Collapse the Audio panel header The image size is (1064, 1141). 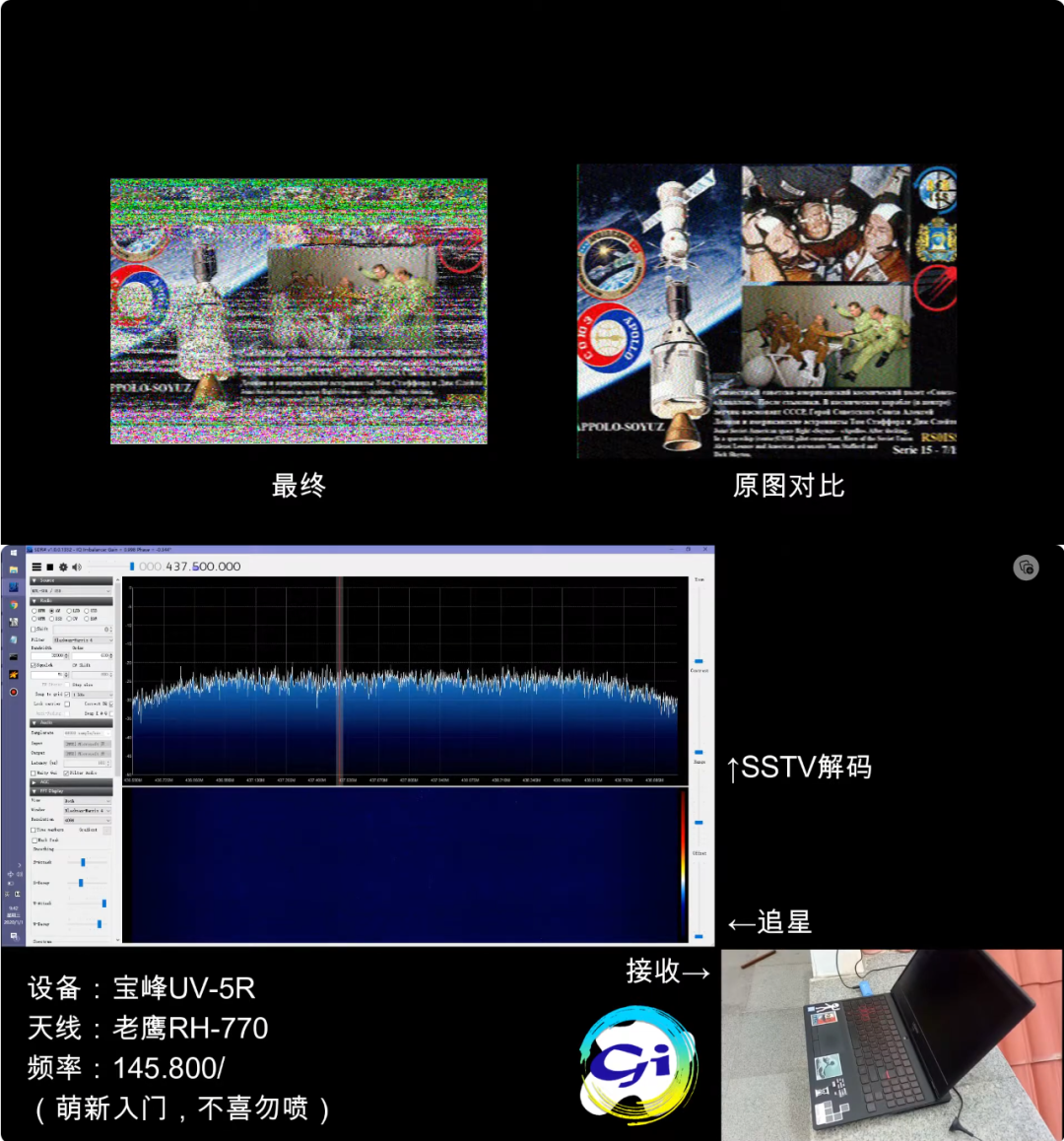[71, 722]
